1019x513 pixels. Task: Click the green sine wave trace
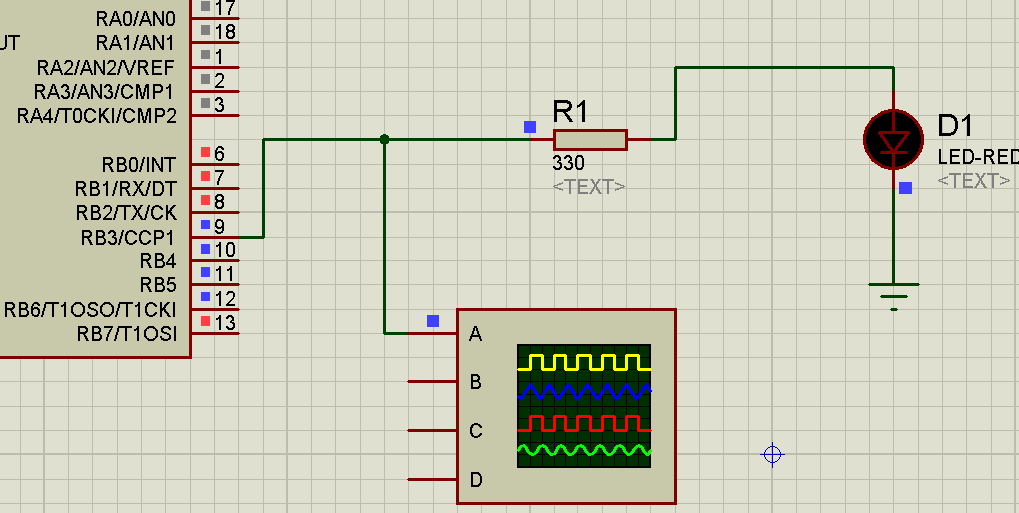click(x=584, y=450)
